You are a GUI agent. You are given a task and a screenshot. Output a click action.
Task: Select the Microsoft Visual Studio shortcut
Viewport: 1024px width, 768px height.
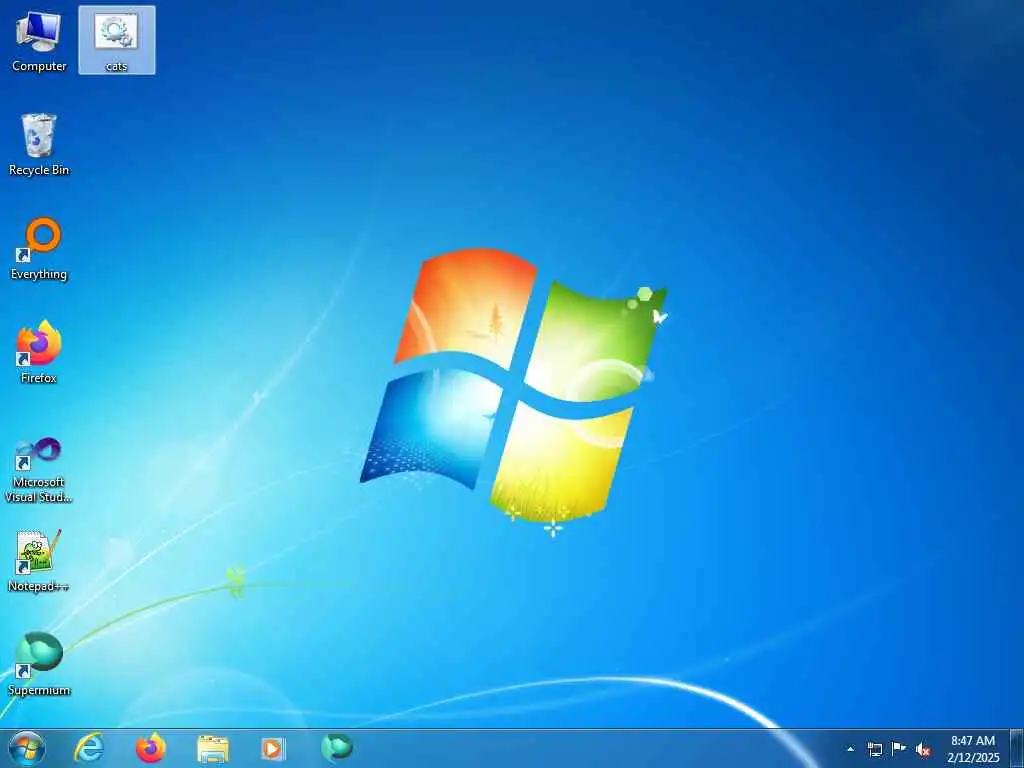click(39, 470)
